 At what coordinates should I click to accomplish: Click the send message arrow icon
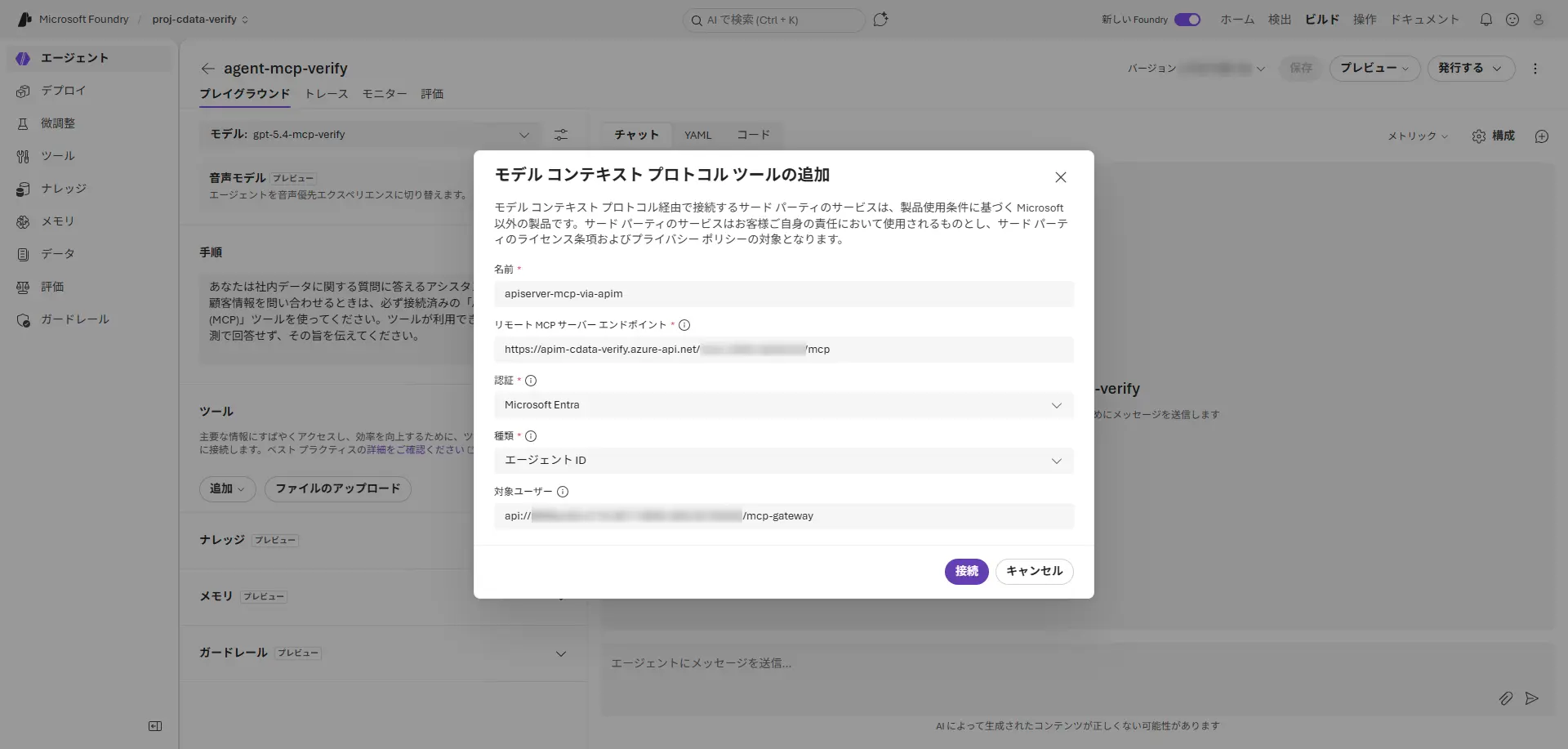click(1532, 698)
